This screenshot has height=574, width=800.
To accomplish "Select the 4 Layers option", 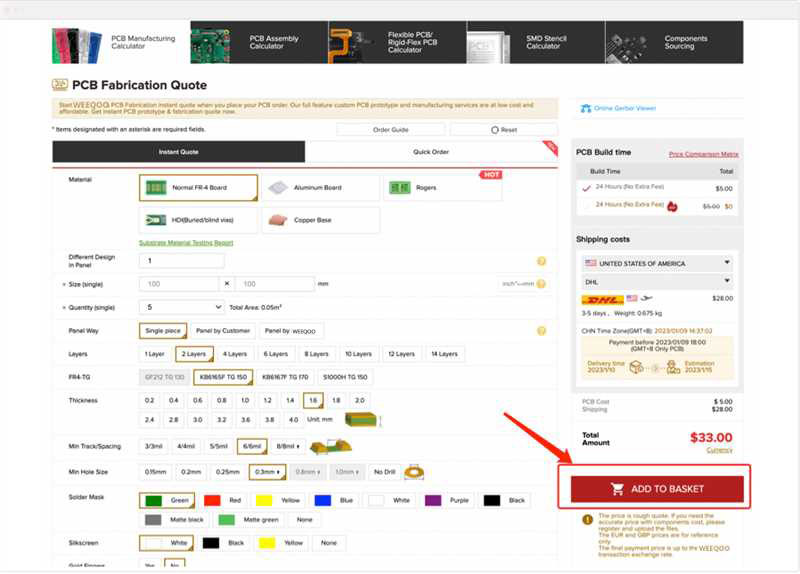I will 234,354.
